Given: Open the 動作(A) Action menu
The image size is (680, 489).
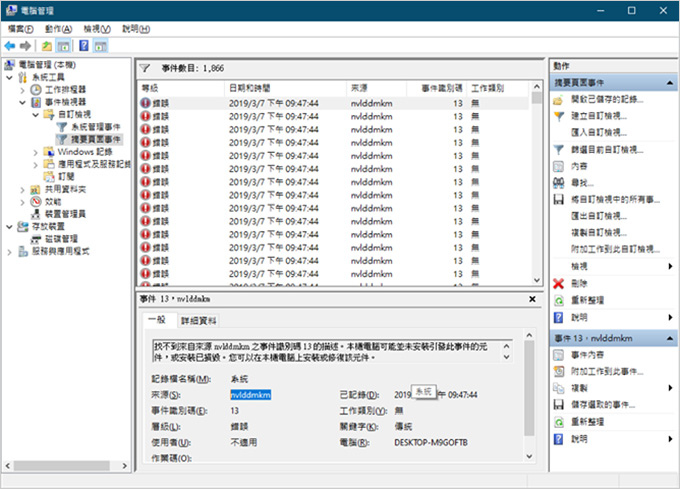Looking at the screenshot, I should click(59, 29).
